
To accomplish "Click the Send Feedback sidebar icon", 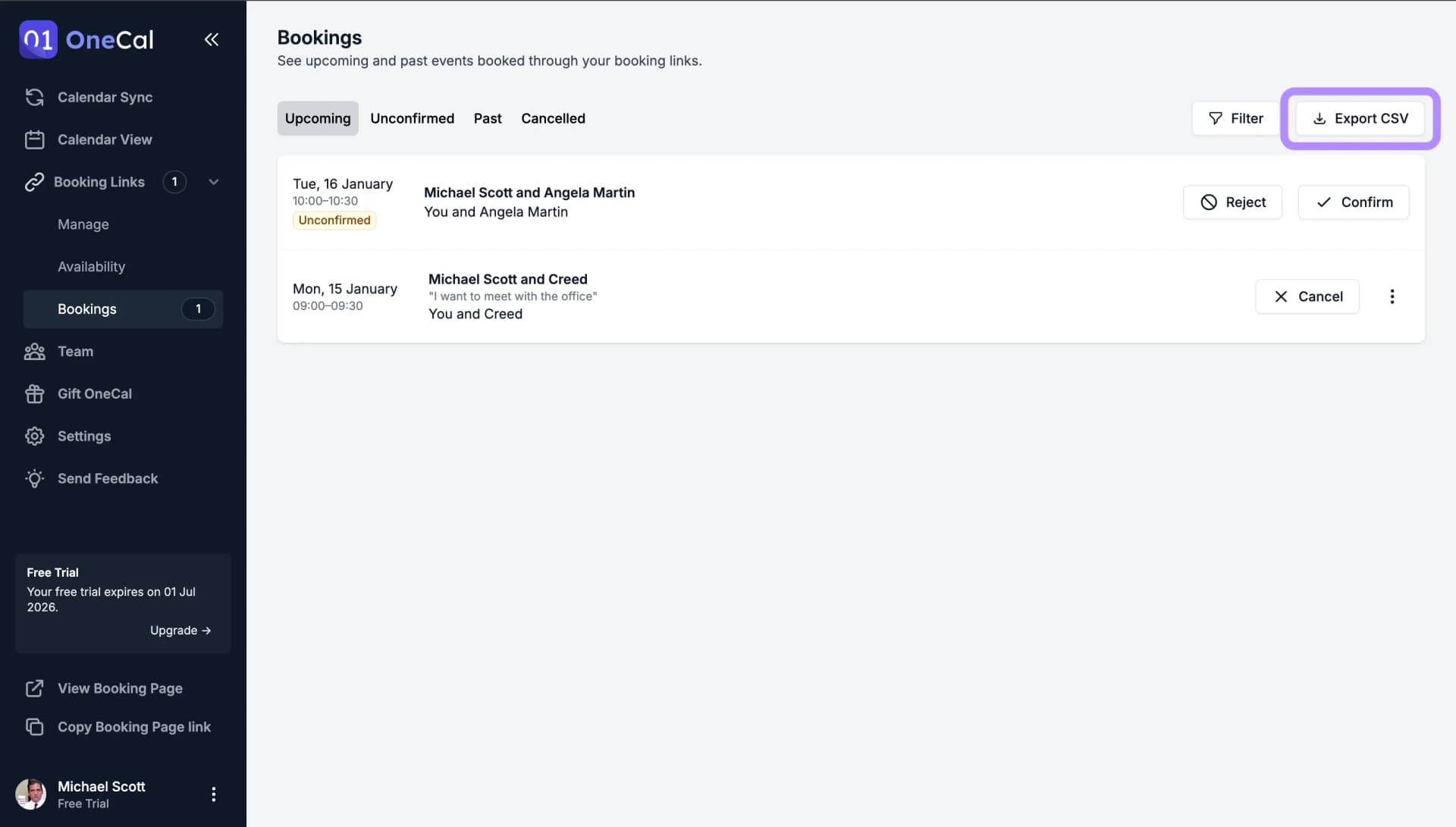I will 33,478.
